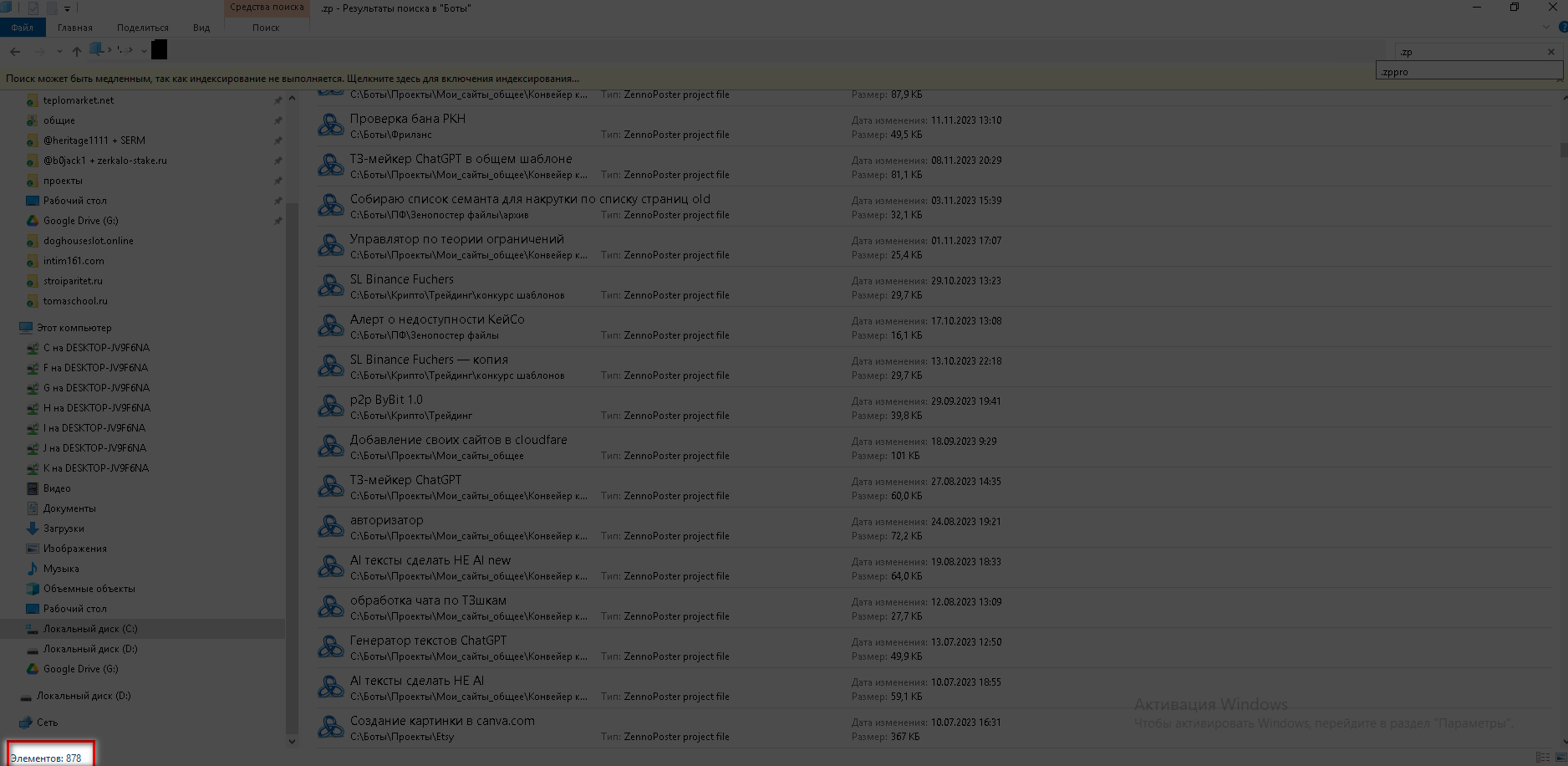The image size is (1568, 766).
Task: Click project icon beside ТЗ-мейкер ChatGPT в общем шаблоне
Action: coord(331,166)
